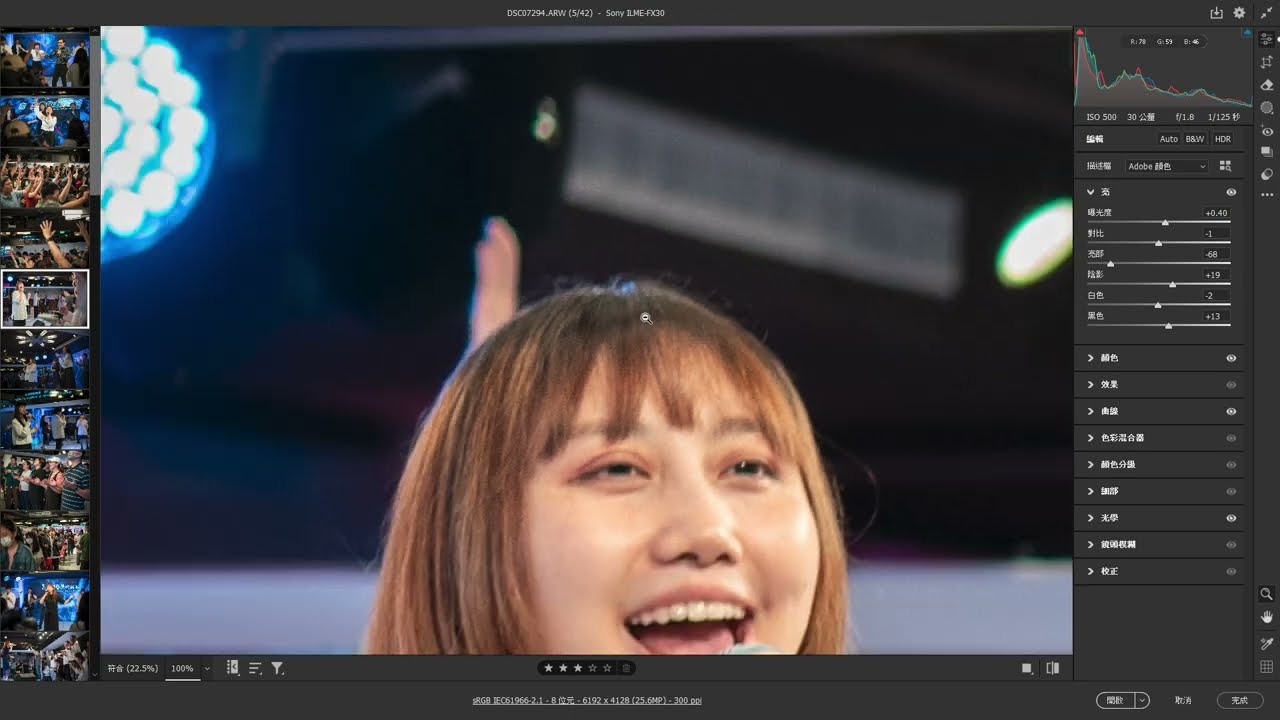Open Camera Raw preferences gear
The image size is (1280, 720).
[1240, 13]
